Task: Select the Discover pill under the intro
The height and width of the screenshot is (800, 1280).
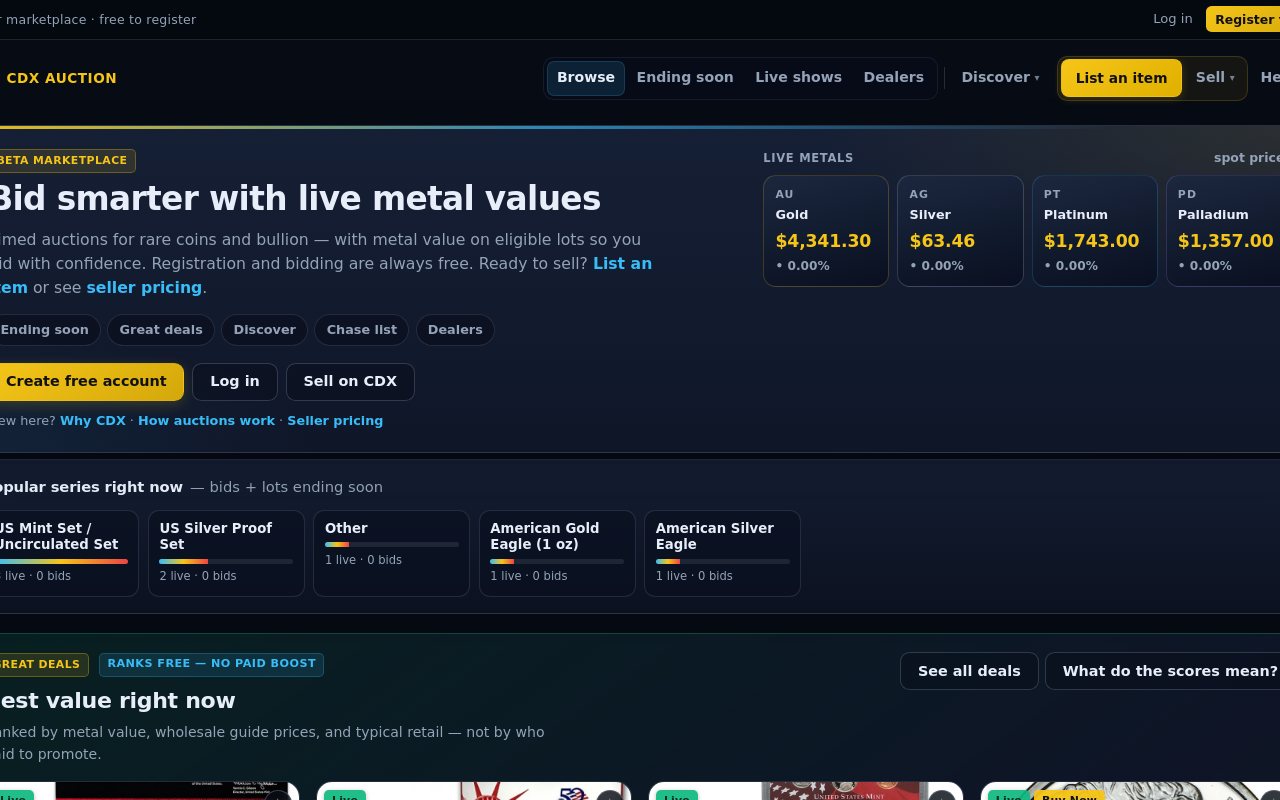Action: (x=265, y=330)
